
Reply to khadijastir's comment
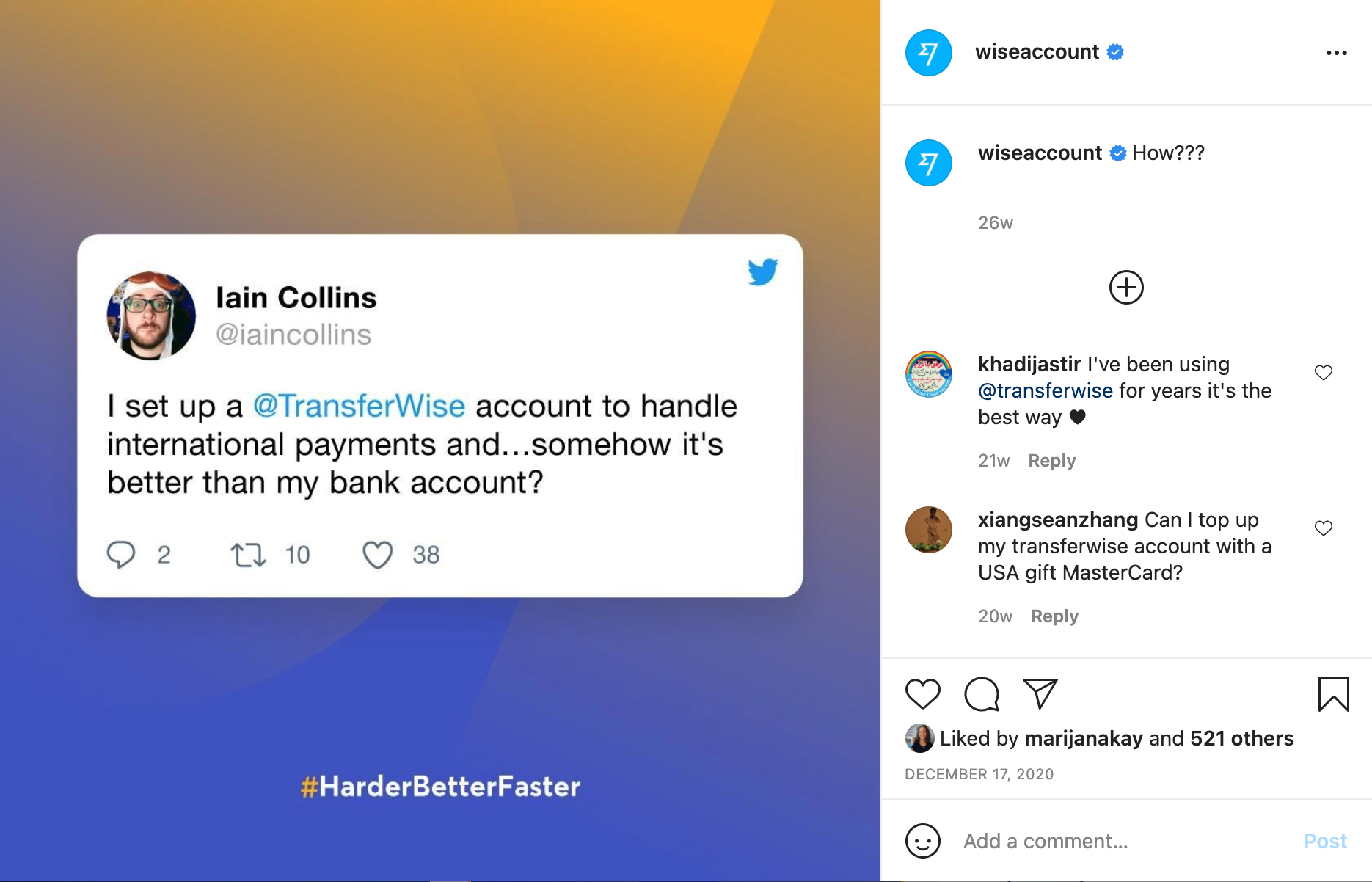tap(1051, 461)
